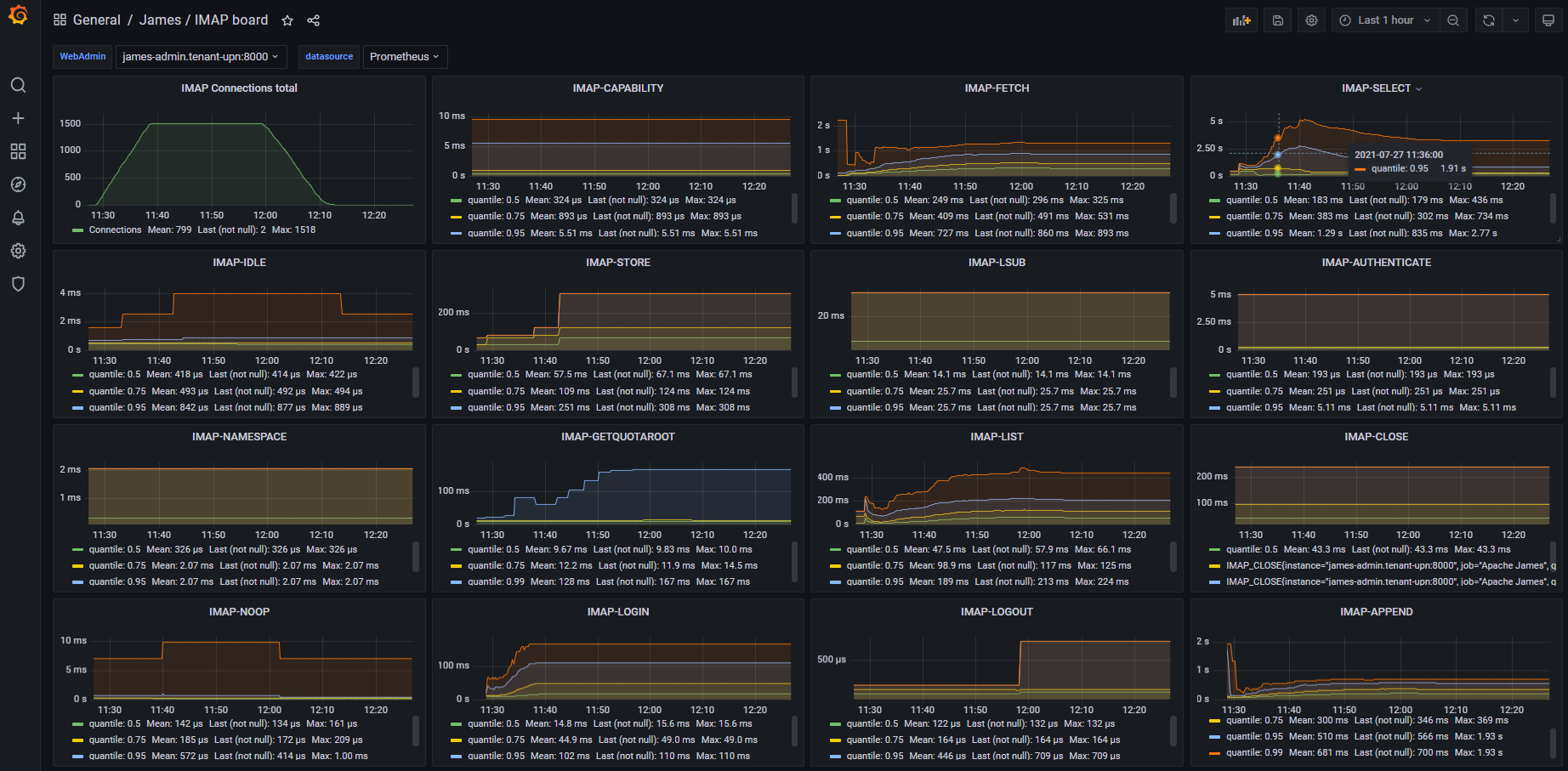Click the IMAP-FETCH legend scrollbar
The height and width of the screenshot is (771, 1568).
pos(1173,207)
